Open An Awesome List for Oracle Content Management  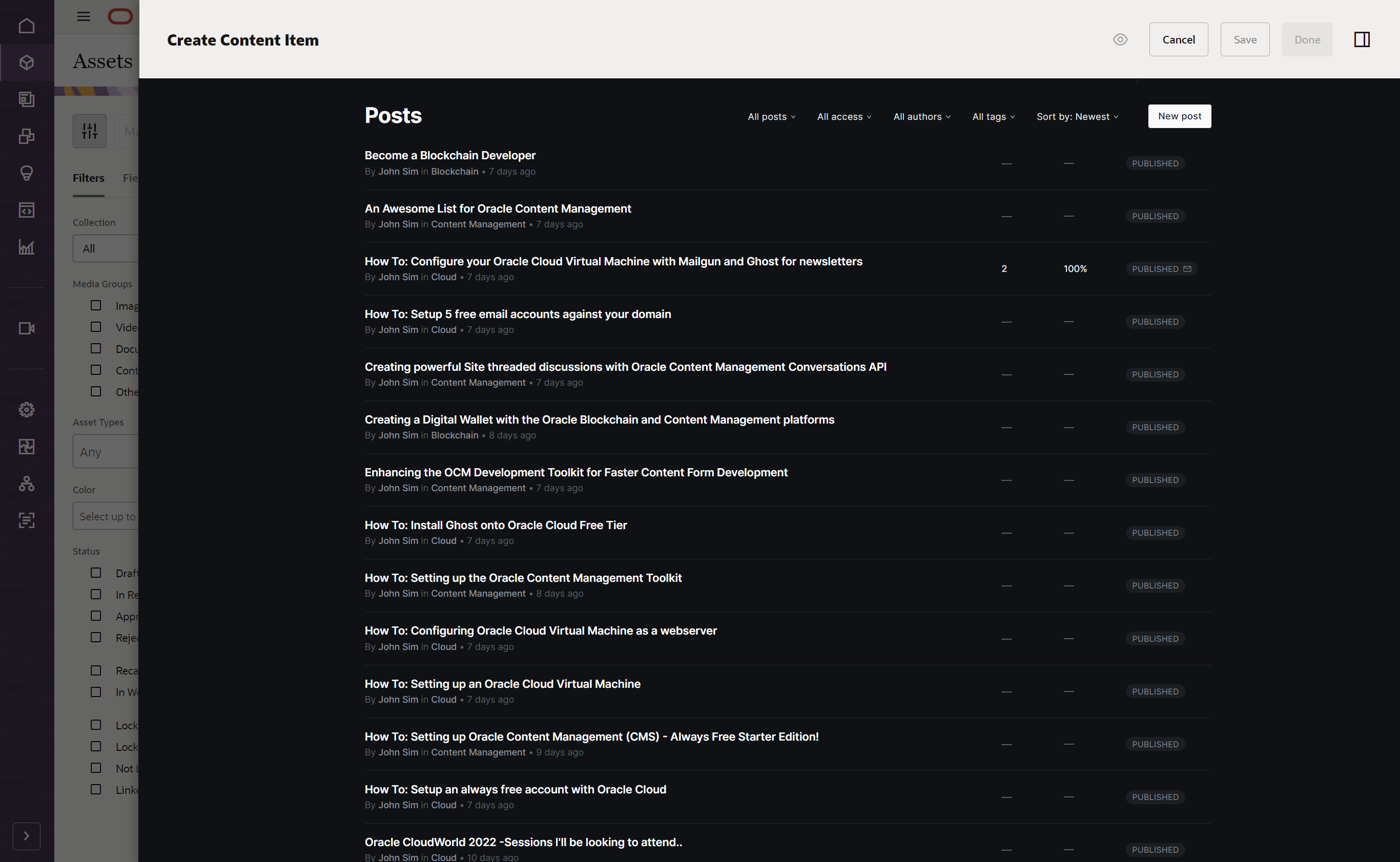coord(498,208)
